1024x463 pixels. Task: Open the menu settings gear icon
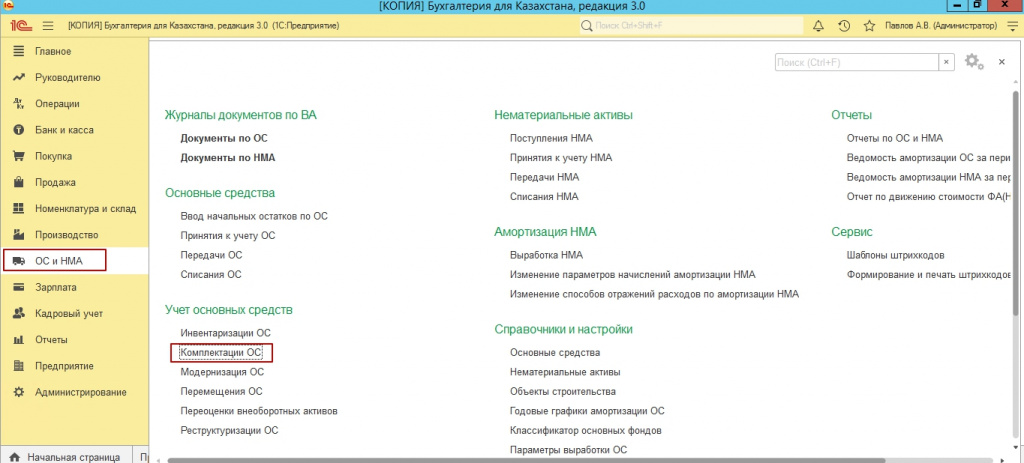pyautogui.click(x=972, y=61)
